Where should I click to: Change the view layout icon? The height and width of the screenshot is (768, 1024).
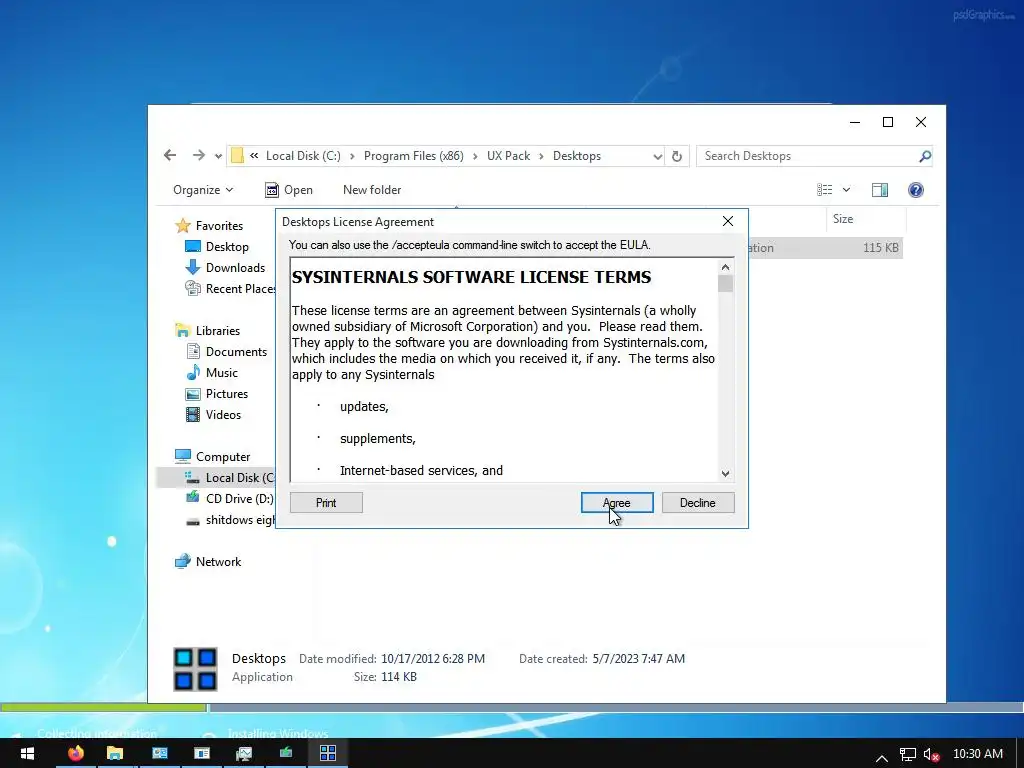824,189
